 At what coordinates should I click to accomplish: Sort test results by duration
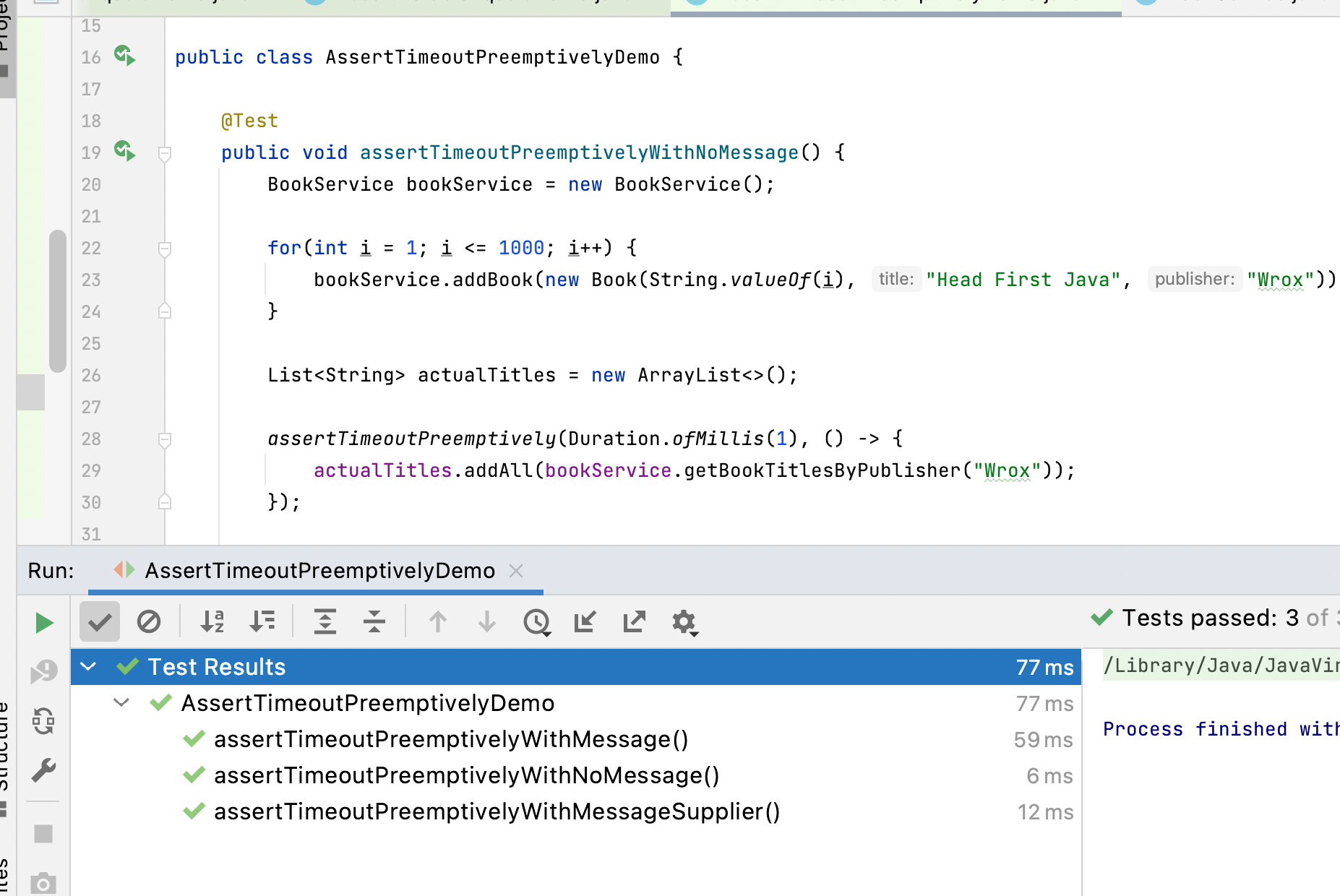(262, 621)
